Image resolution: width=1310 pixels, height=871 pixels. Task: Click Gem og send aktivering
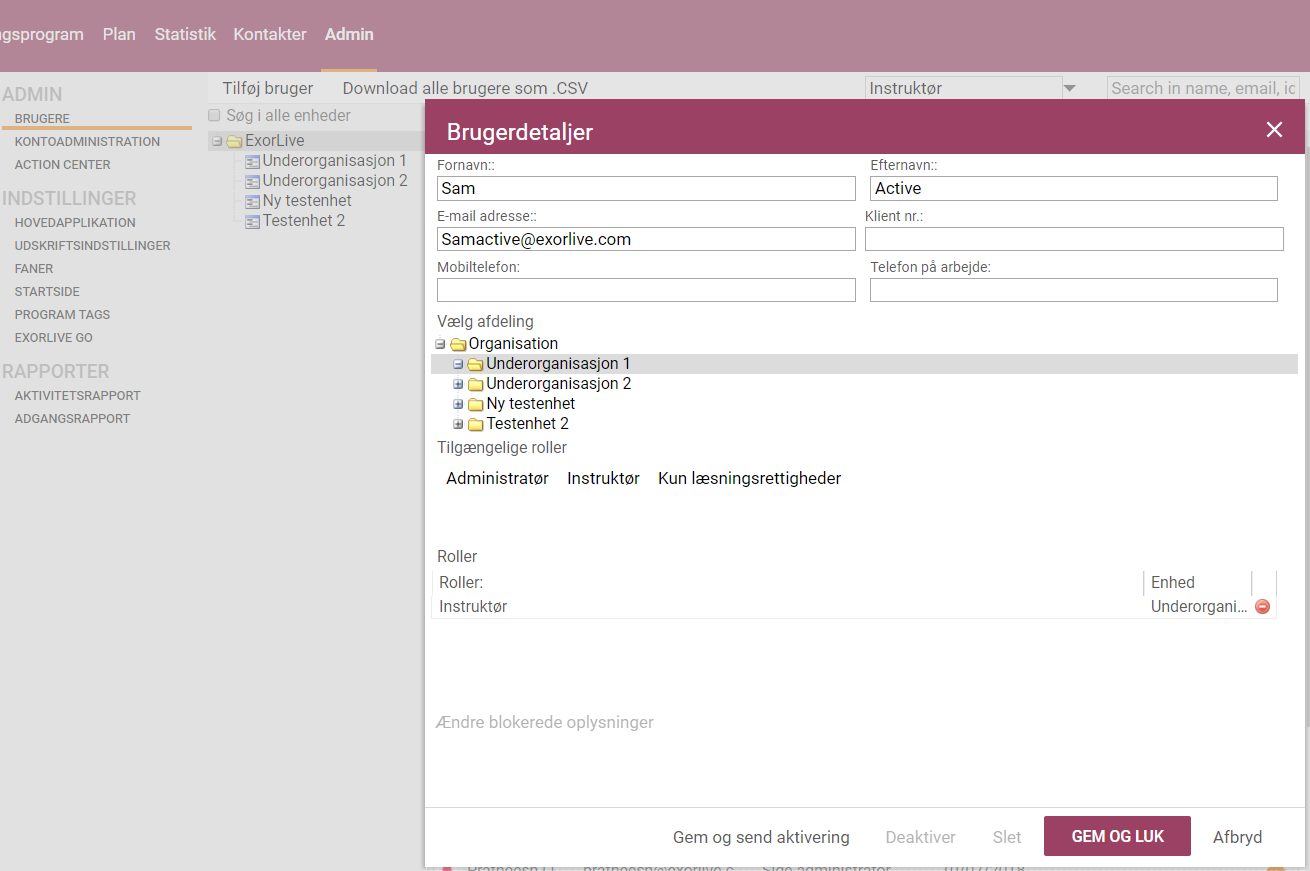click(761, 837)
